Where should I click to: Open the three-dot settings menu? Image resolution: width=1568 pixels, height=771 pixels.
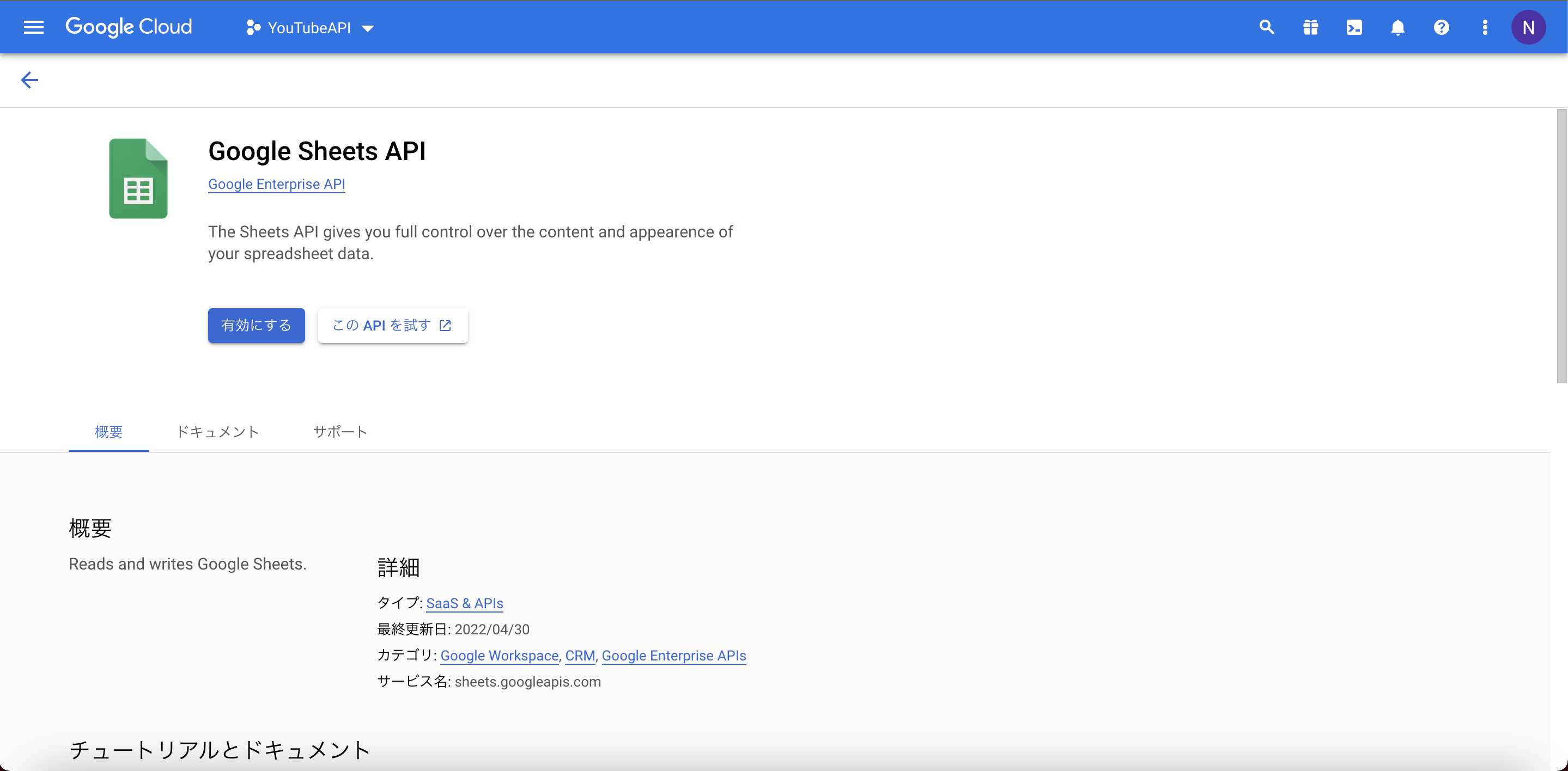1485,27
